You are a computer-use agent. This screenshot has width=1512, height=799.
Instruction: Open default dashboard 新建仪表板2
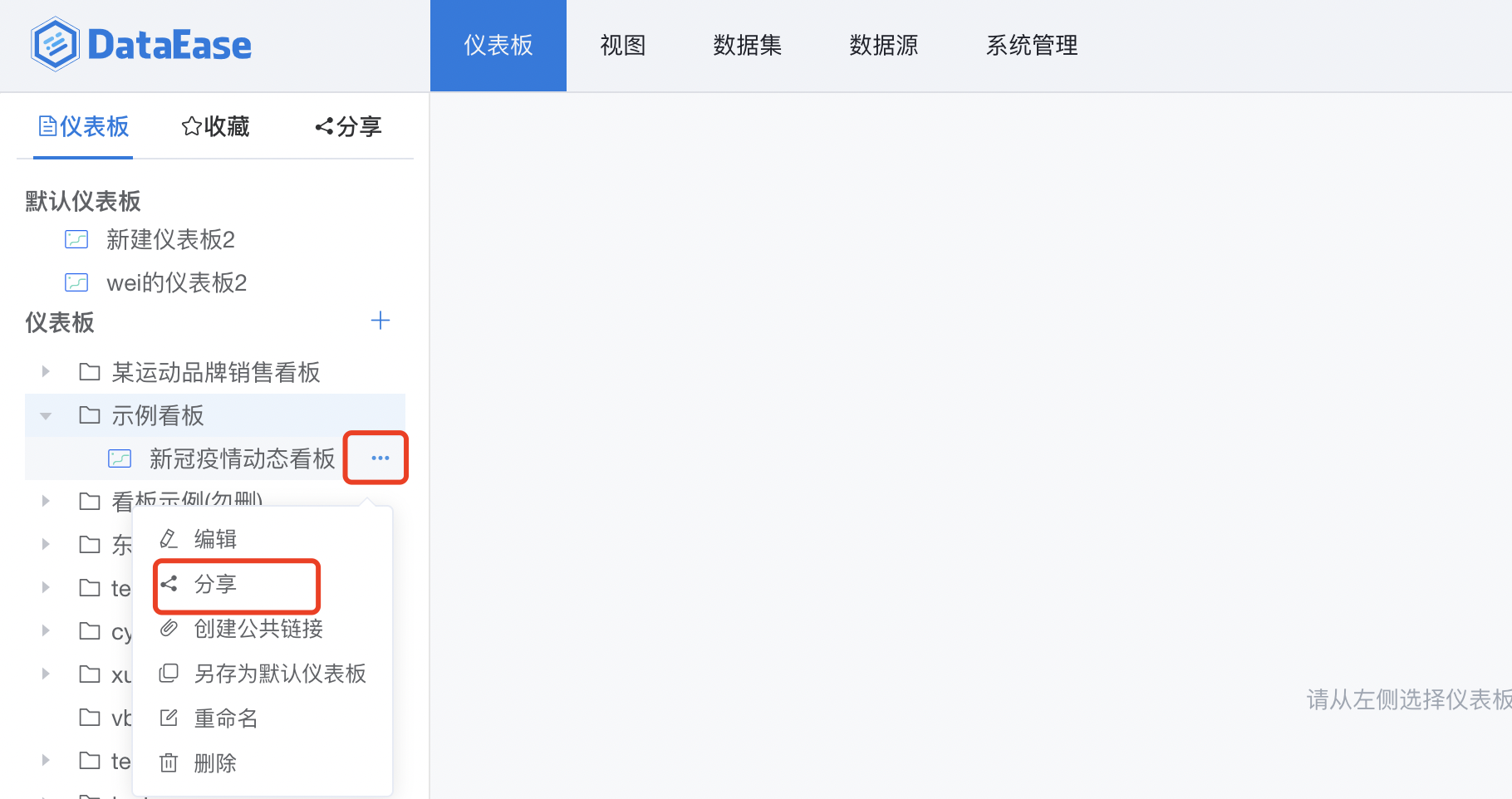[x=170, y=240]
